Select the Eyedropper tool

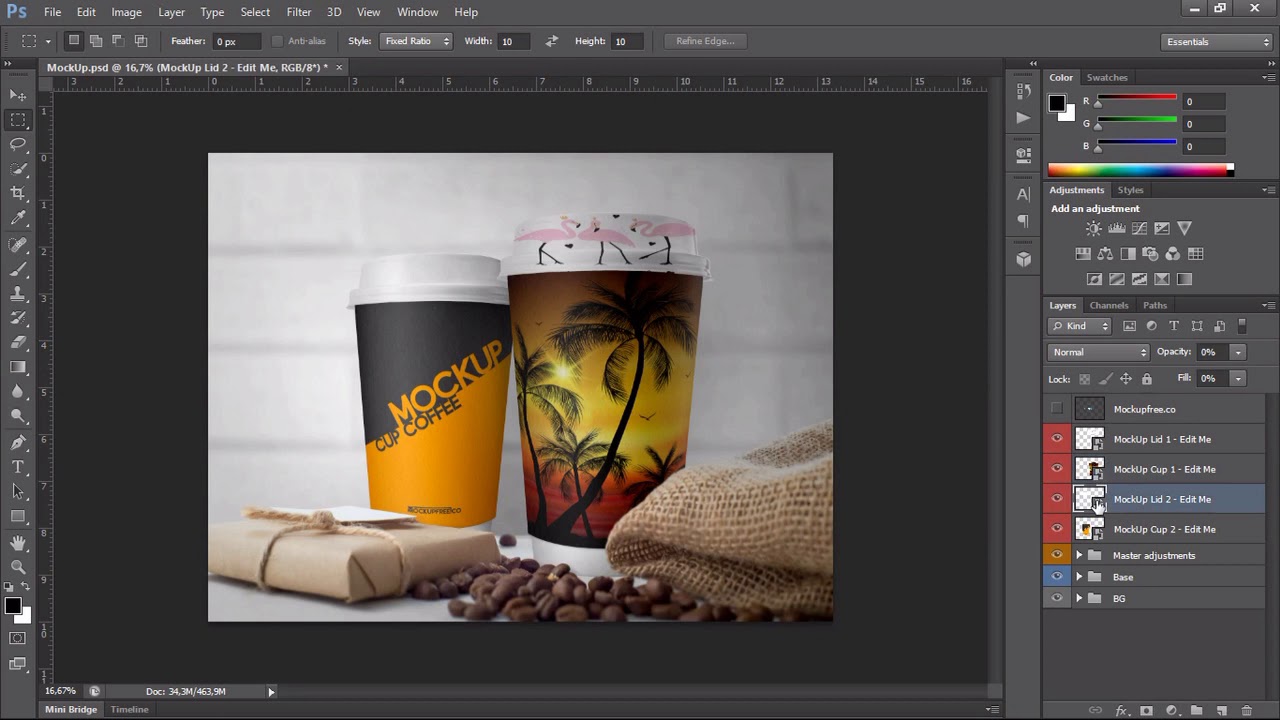pos(18,218)
